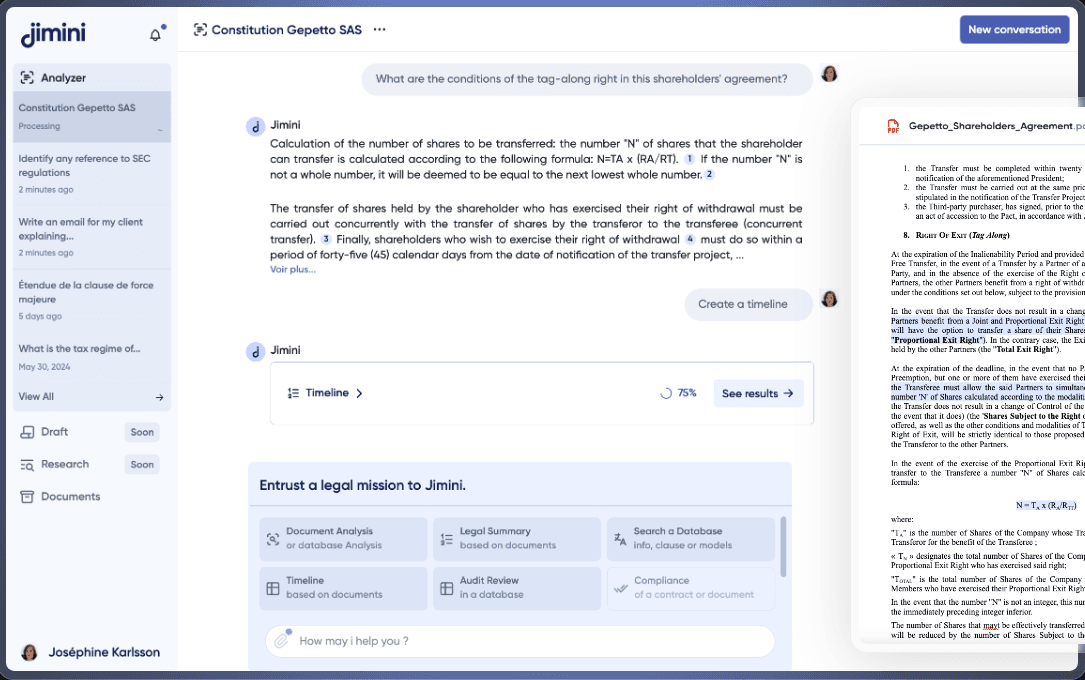This screenshot has height=680, width=1085.
Task: Click See results button
Action: (x=758, y=393)
